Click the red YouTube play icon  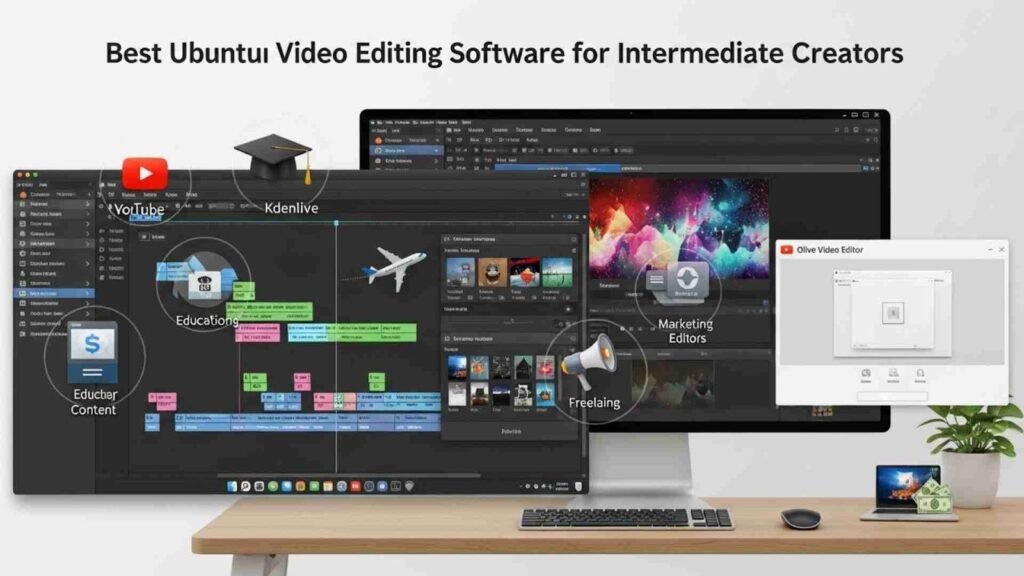[x=145, y=171]
